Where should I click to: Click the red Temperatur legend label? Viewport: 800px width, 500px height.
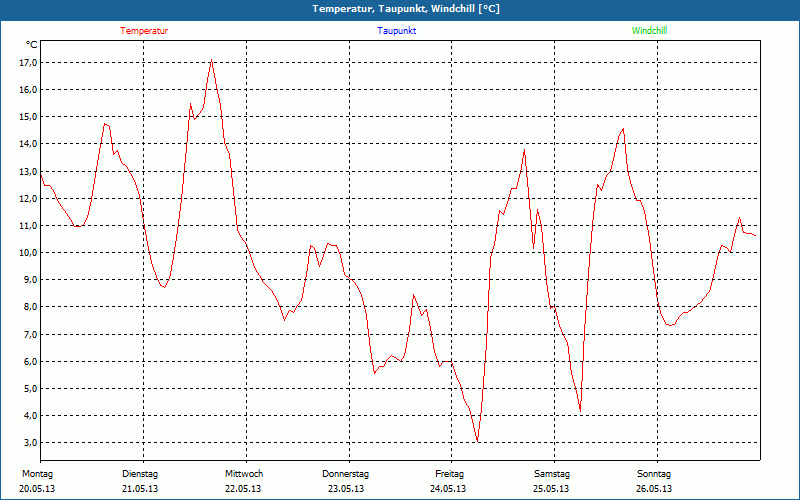pos(144,31)
